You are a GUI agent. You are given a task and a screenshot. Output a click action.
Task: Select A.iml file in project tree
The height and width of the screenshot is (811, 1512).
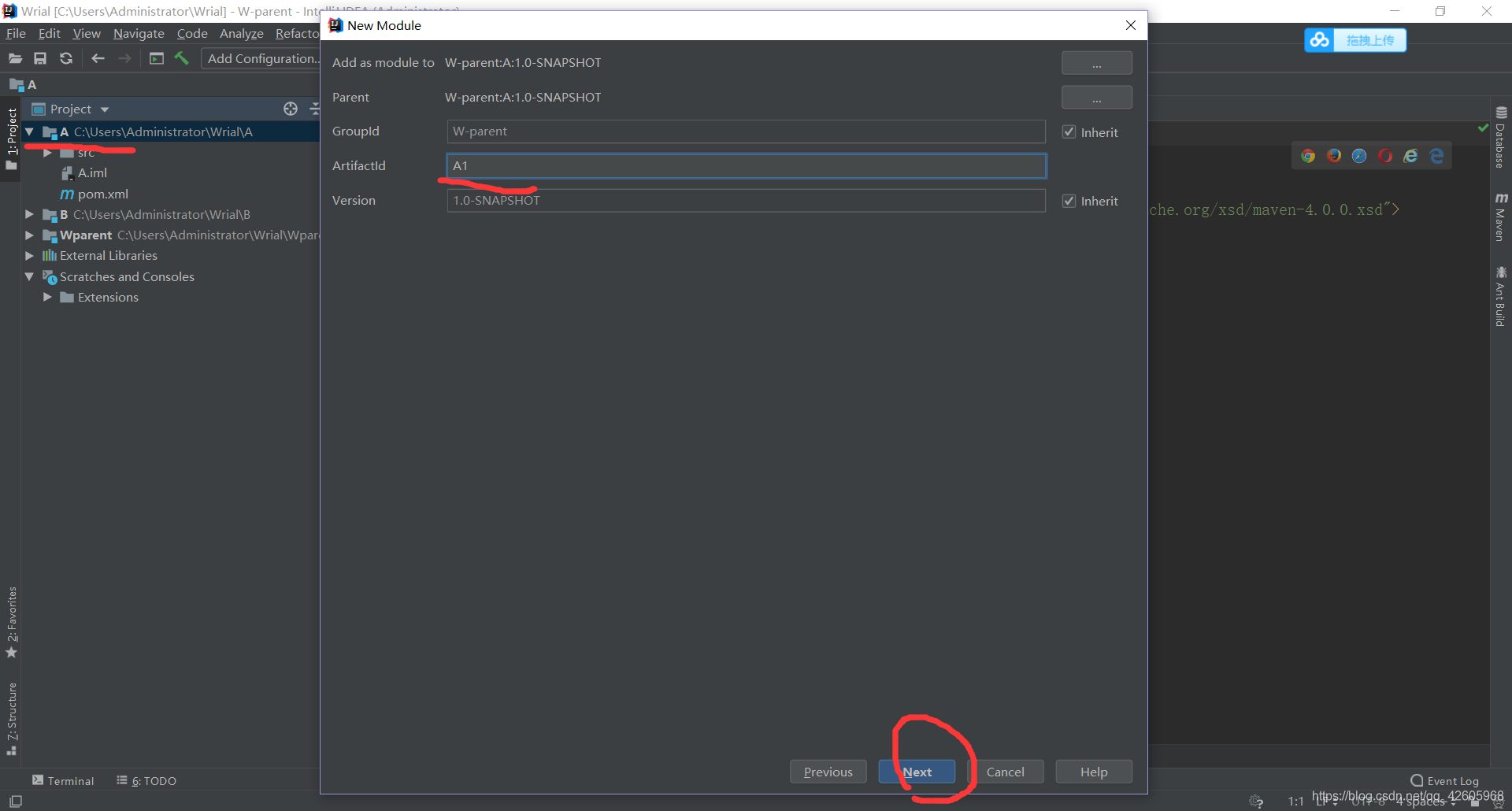point(84,172)
